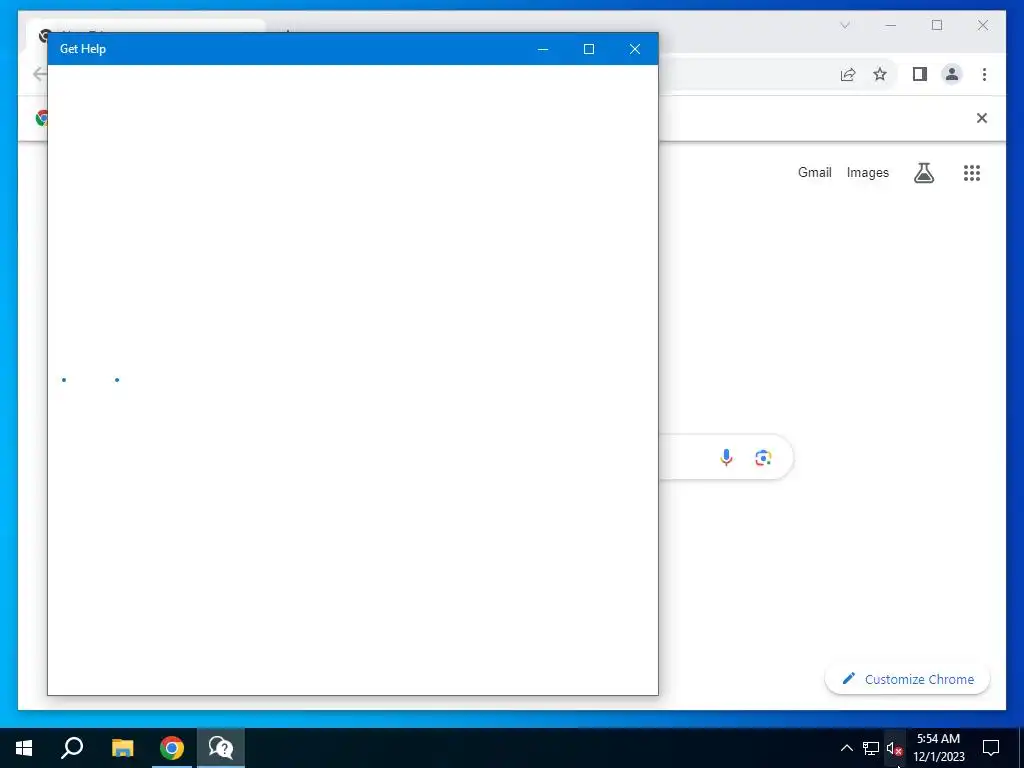The height and width of the screenshot is (768, 1024).
Task: Bookmark this tab with the star icon
Action: pos(880,74)
